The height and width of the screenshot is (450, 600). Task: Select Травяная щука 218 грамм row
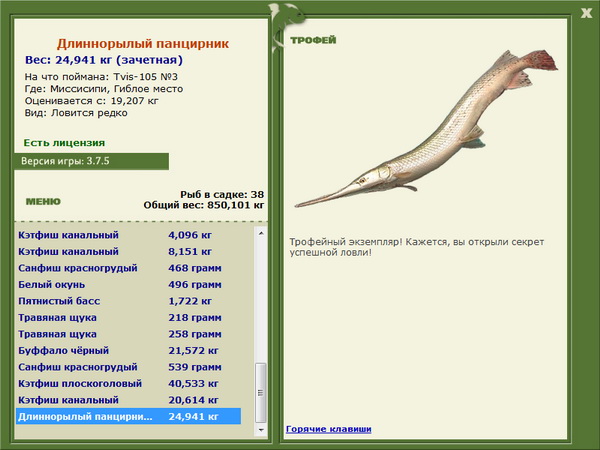(129, 317)
